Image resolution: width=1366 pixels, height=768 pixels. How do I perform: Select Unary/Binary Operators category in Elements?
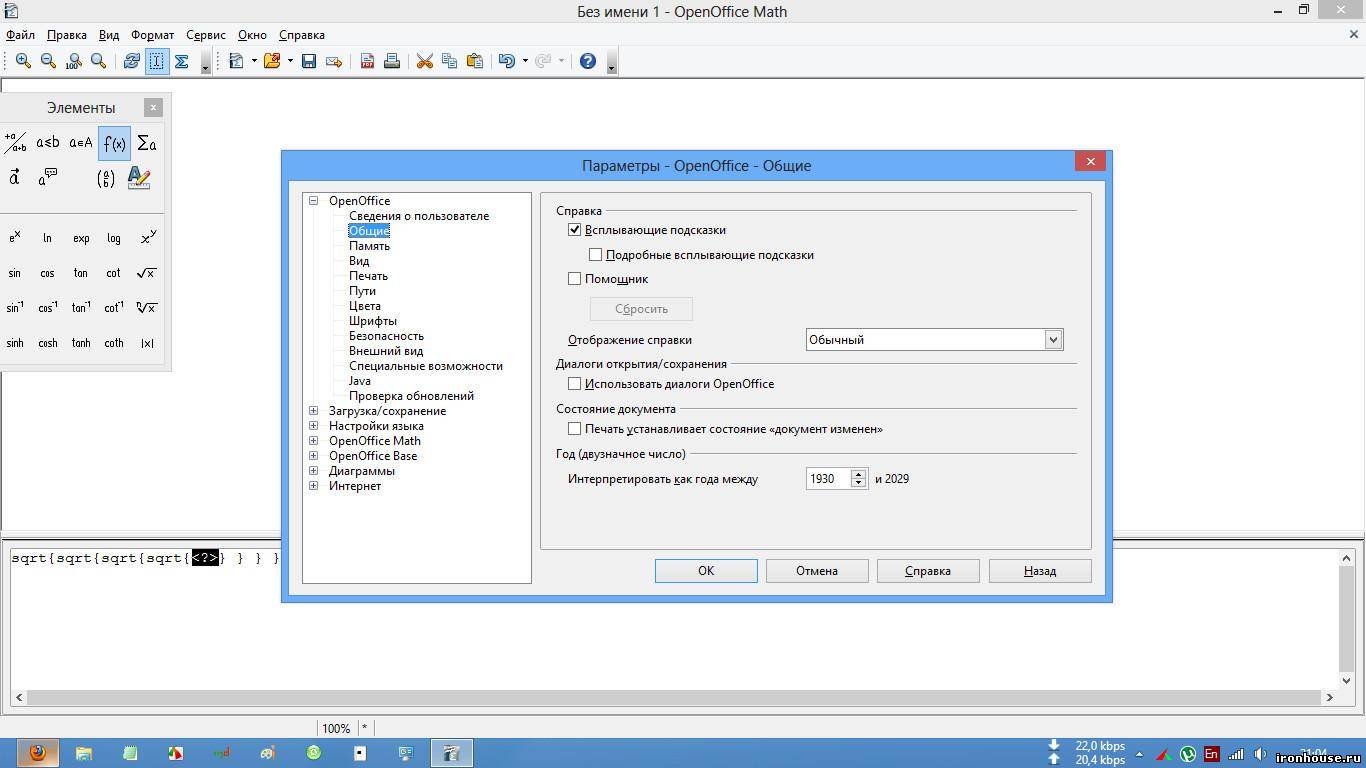click(x=15, y=143)
